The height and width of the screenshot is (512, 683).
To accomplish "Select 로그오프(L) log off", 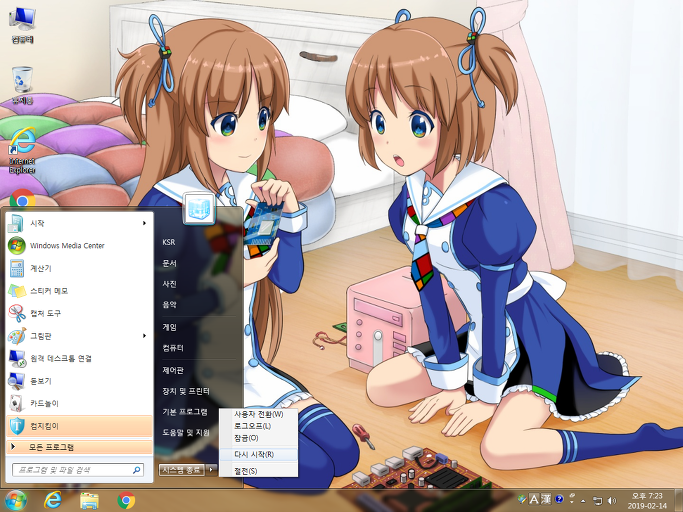I will (x=259, y=426).
